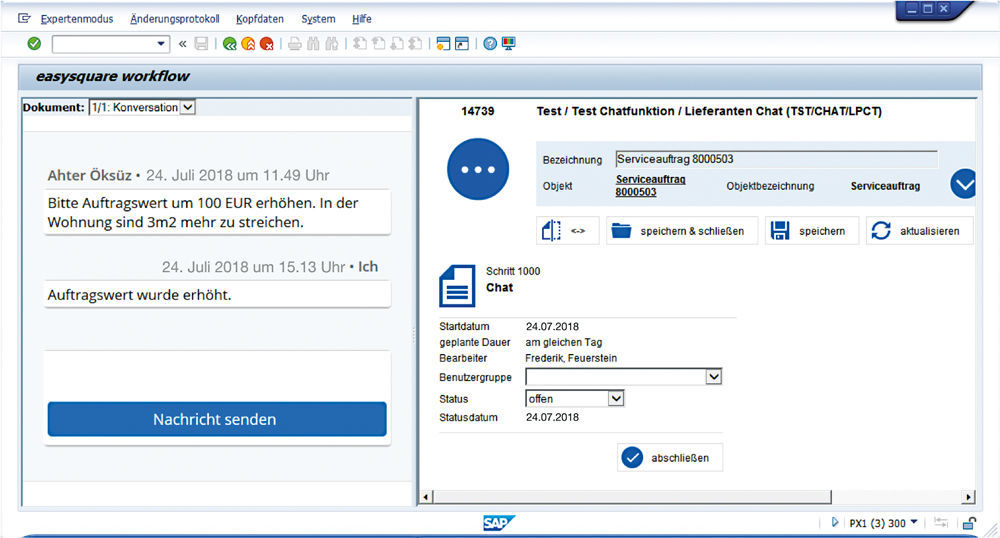This screenshot has height=538, width=1000.
Task: Click the Bezeichnung text field
Action: (x=775, y=159)
